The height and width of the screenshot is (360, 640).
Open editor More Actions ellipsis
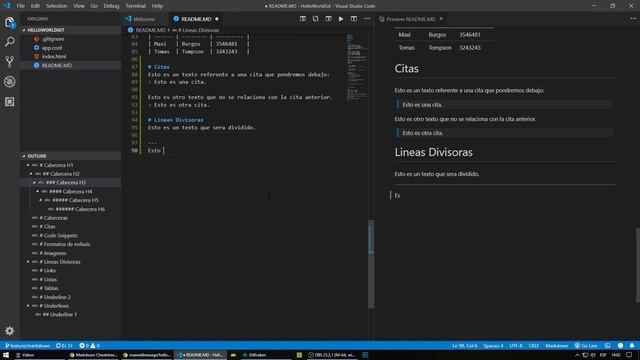point(367,19)
